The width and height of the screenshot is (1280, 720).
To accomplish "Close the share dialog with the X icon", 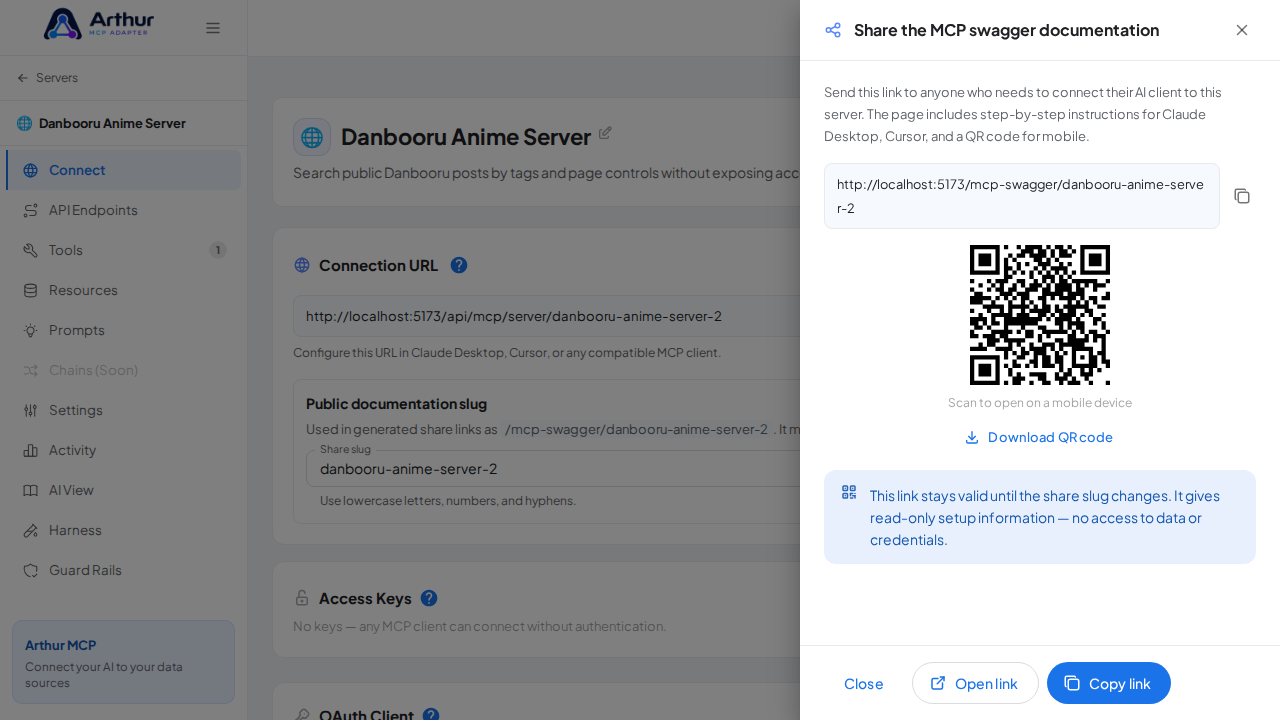I will click(x=1242, y=30).
